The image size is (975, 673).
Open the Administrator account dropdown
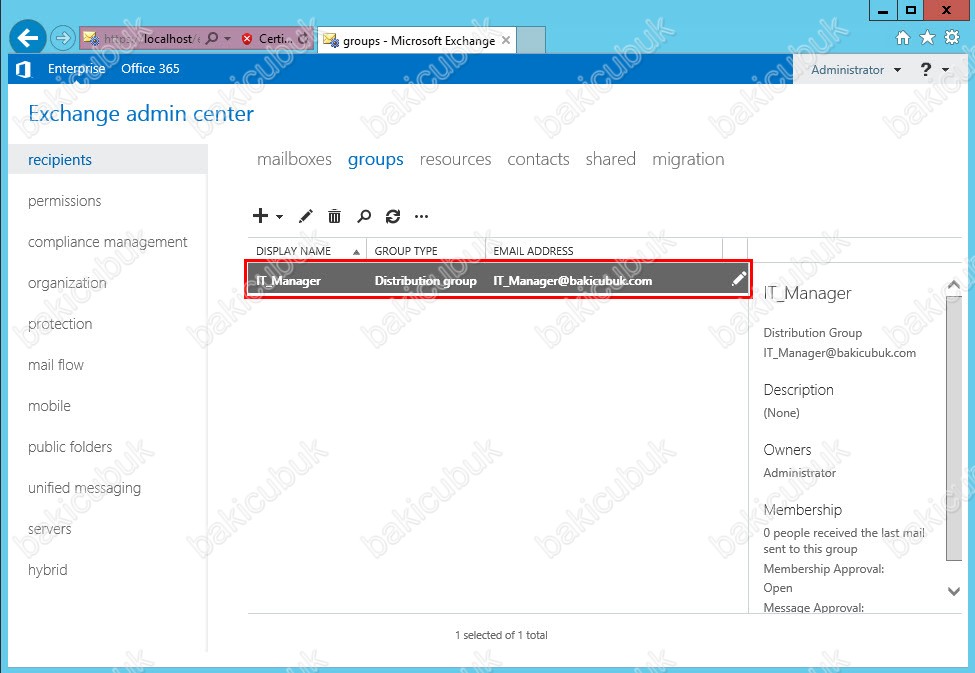pyautogui.click(x=856, y=70)
